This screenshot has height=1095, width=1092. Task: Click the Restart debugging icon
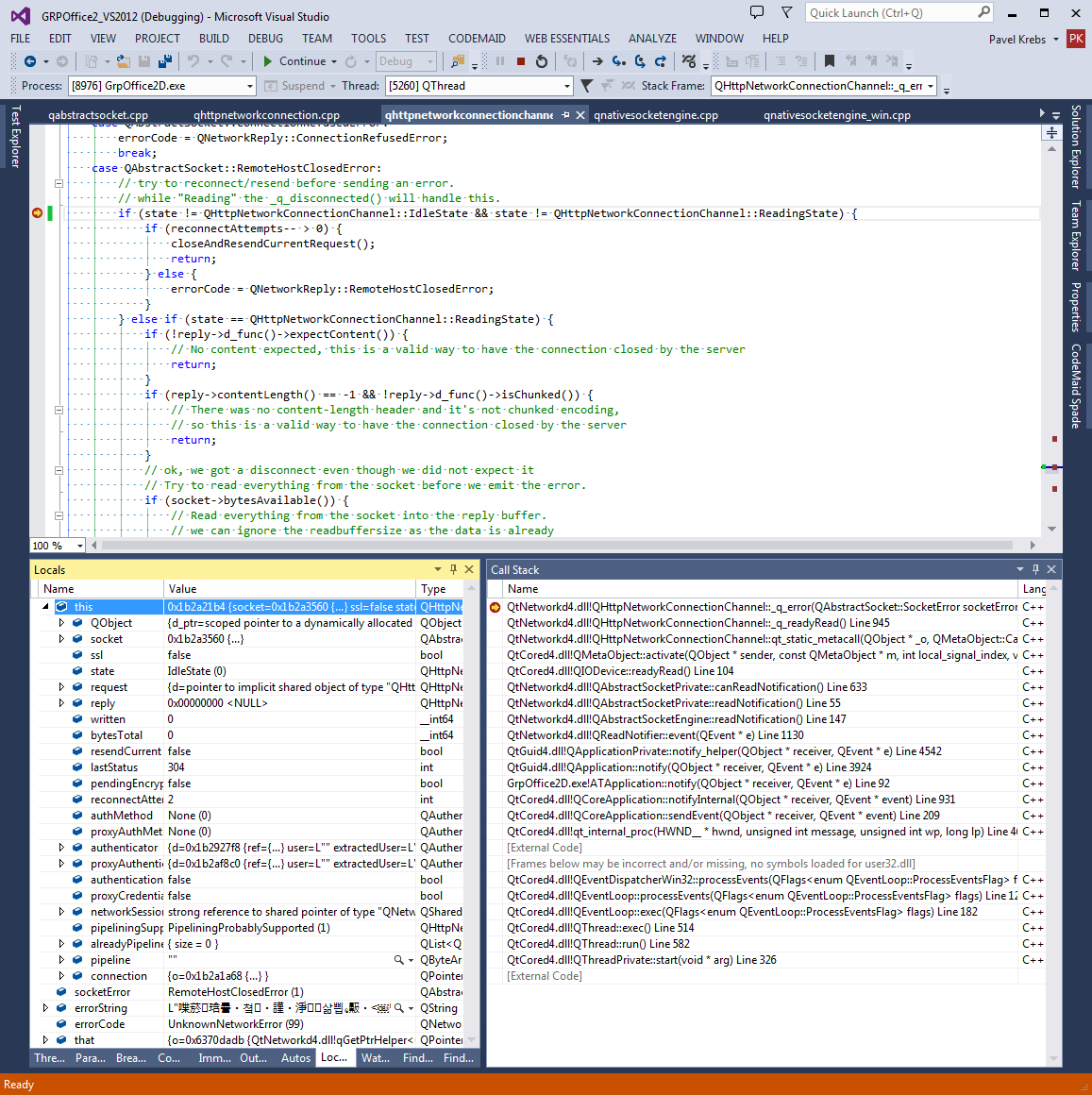tap(542, 61)
